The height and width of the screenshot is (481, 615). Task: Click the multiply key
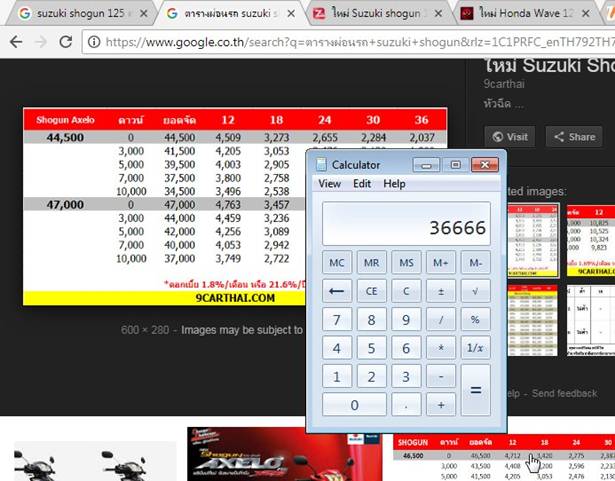(x=440, y=348)
